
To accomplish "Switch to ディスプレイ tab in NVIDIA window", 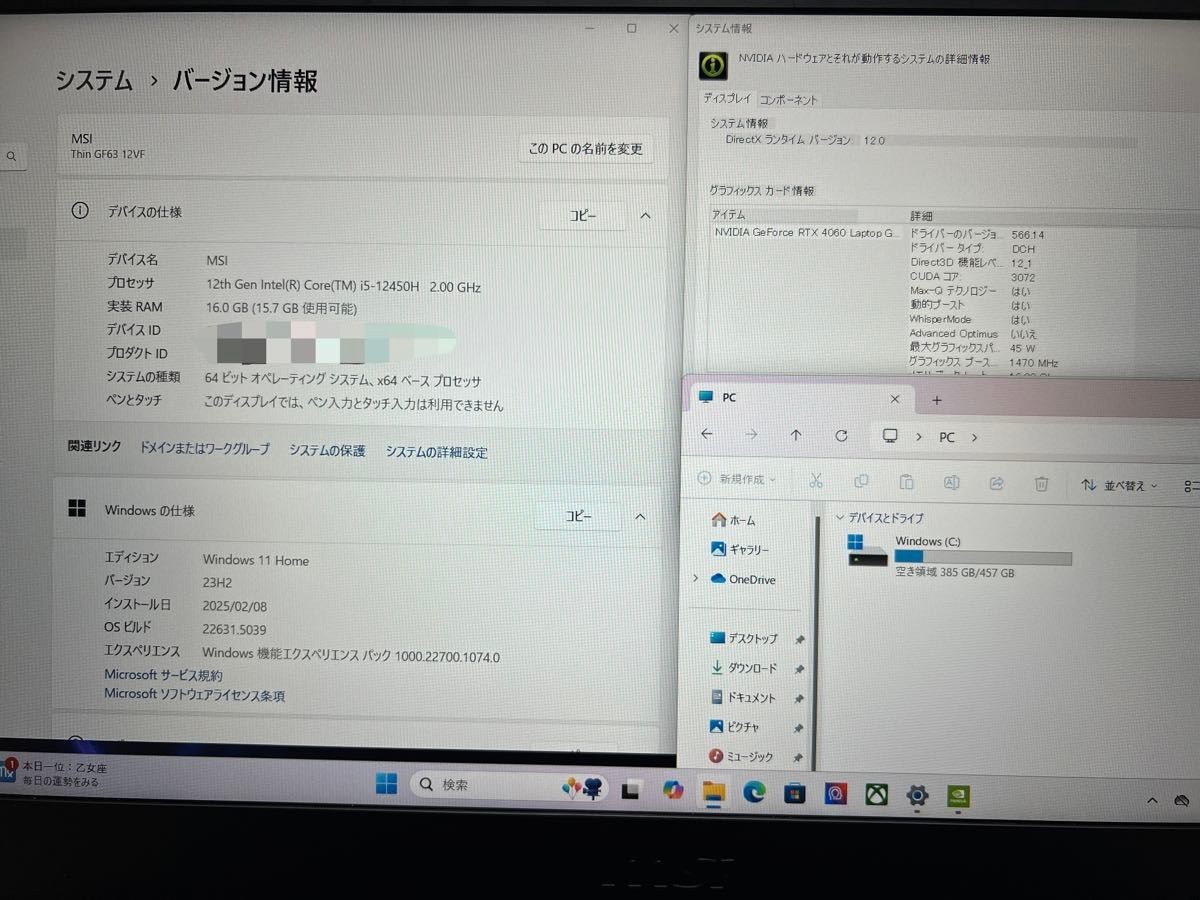I will coord(727,98).
